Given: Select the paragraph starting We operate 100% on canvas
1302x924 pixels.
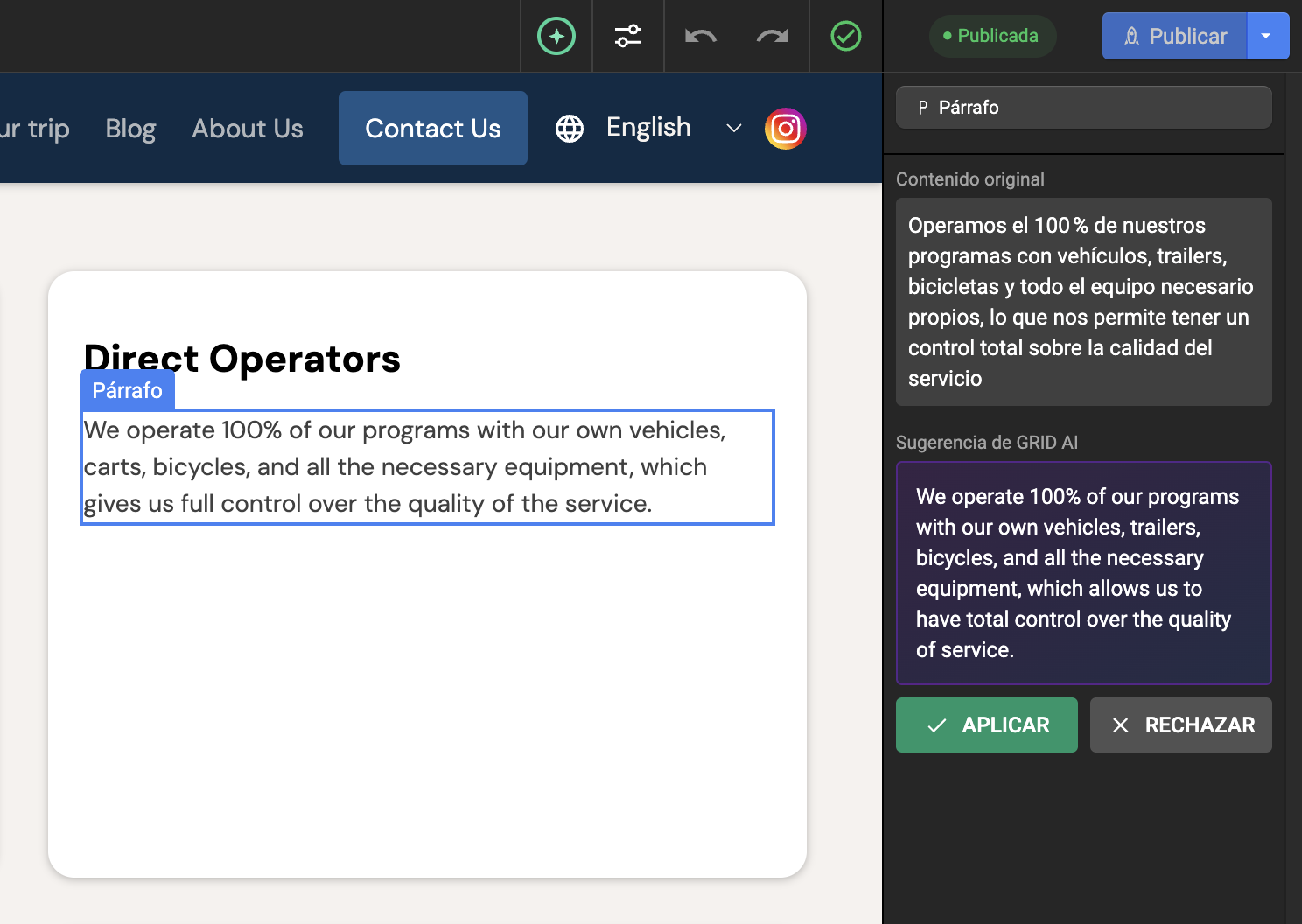Looking at the screenshot, I should point(427,467).
